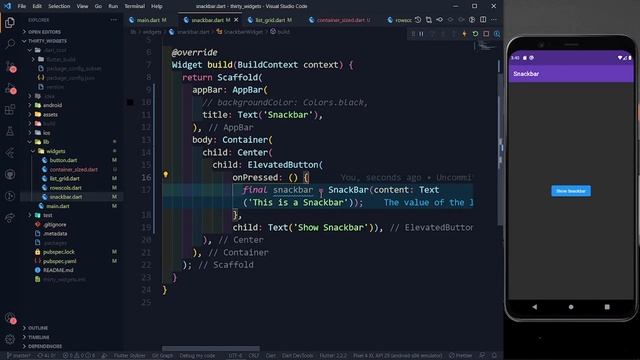Restart the debug session

coord(475,34)
